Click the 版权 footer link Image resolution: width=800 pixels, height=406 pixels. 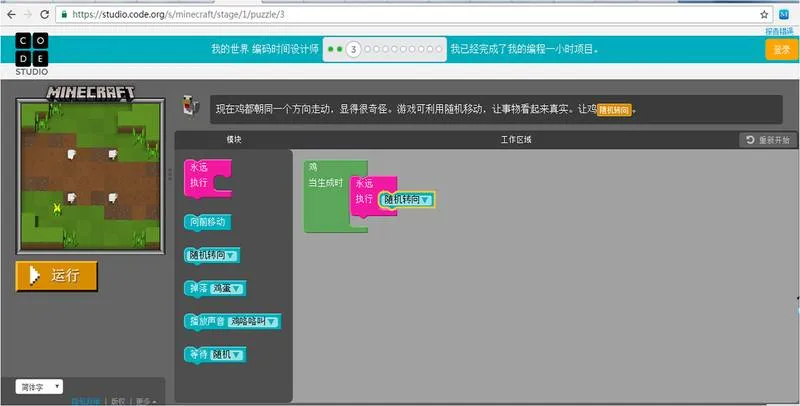[118, 401]
